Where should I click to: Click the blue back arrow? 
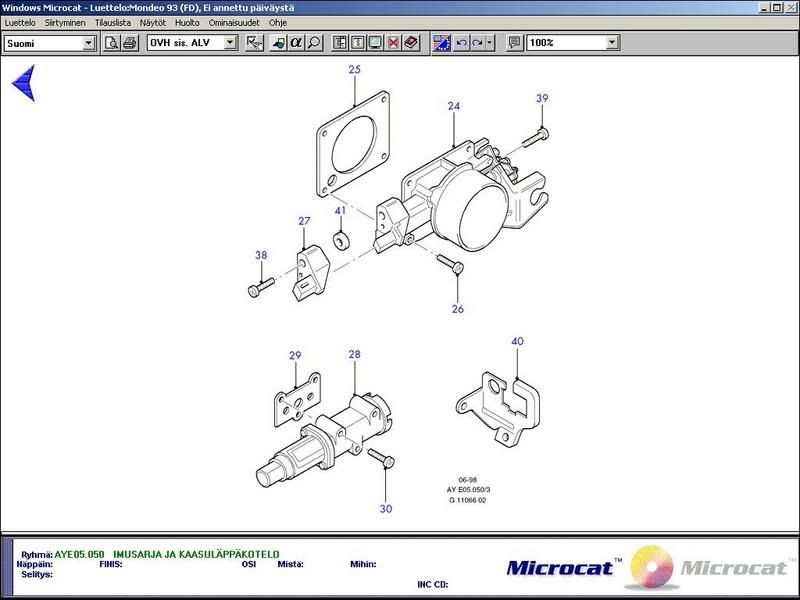(x=23, y=83)
